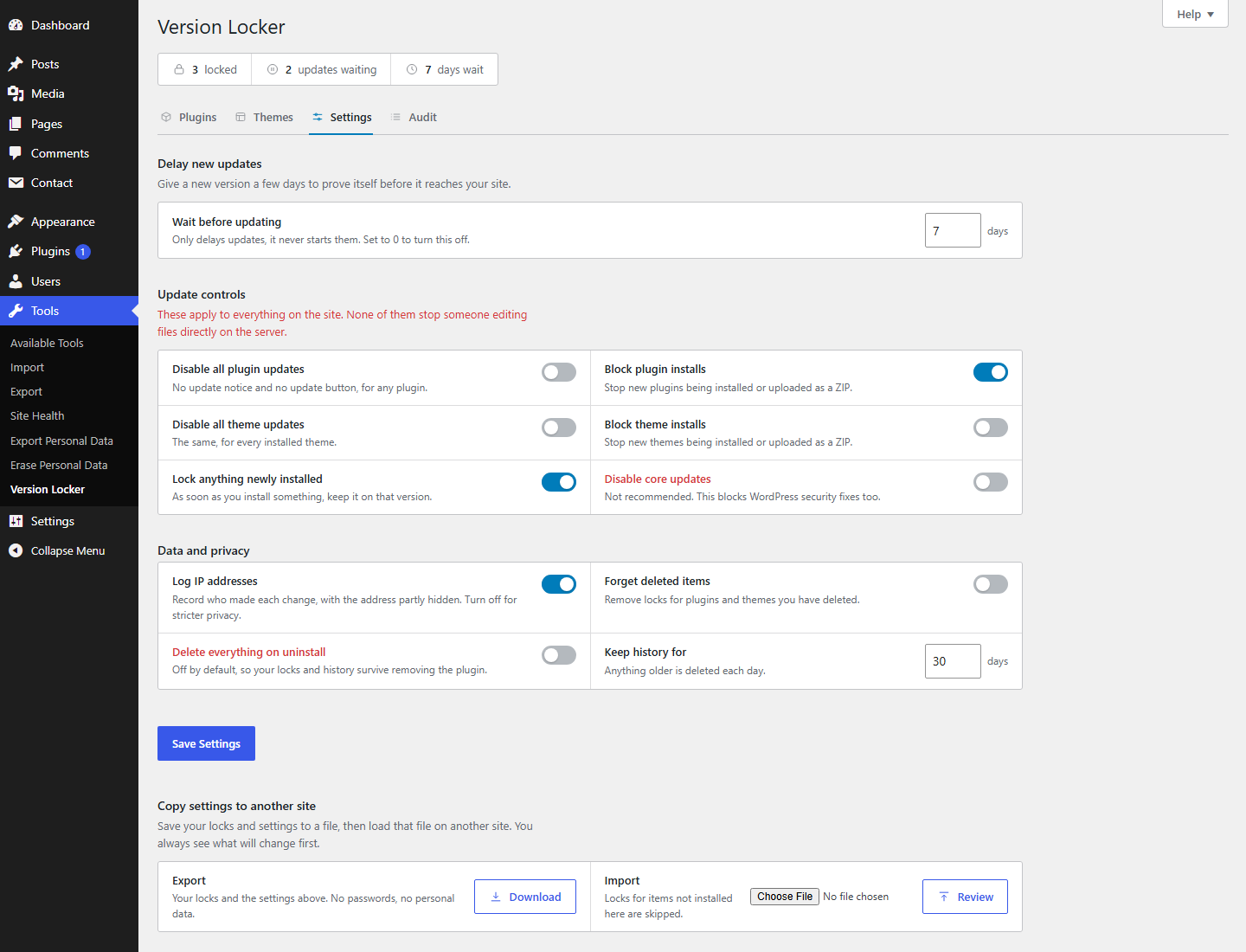
Task: Select the Settings tab
Action: [x=341, y=117]
